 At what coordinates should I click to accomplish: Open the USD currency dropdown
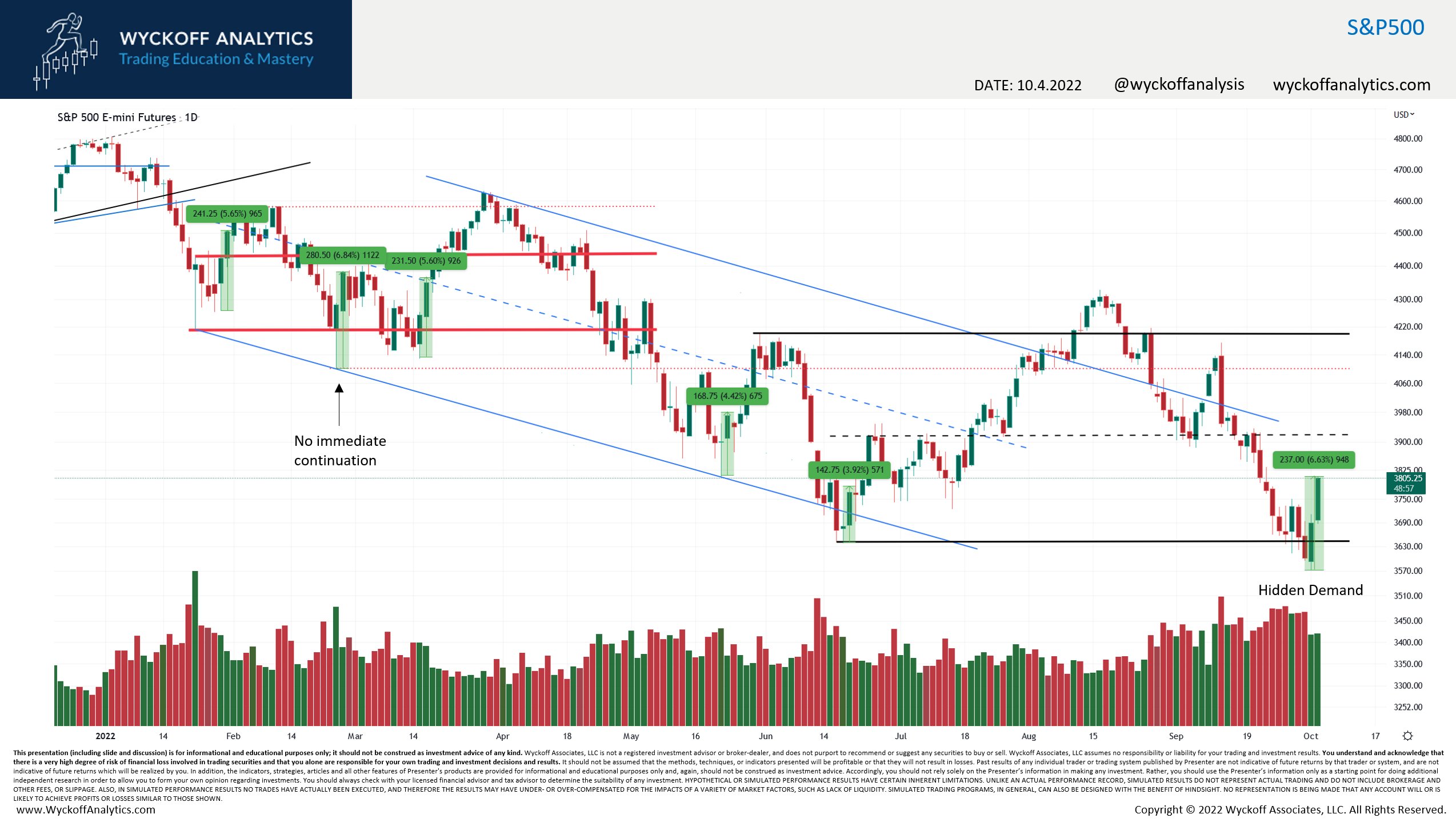(x=1403, y=114)
